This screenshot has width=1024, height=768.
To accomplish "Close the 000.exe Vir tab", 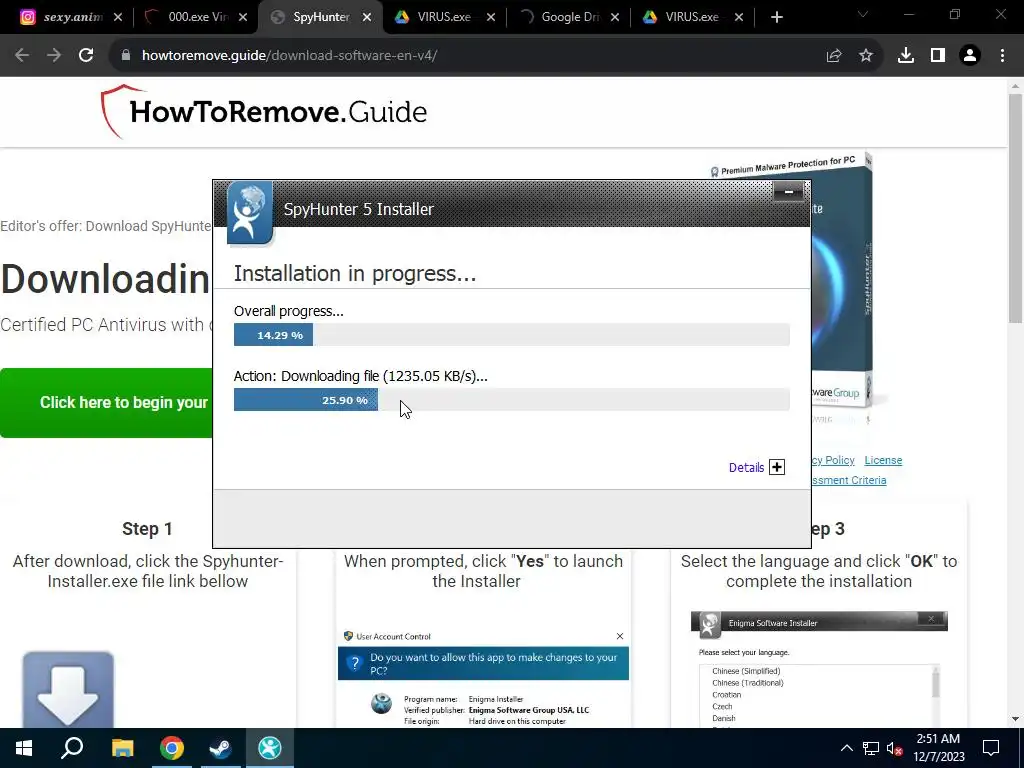I will coord(243,18).
